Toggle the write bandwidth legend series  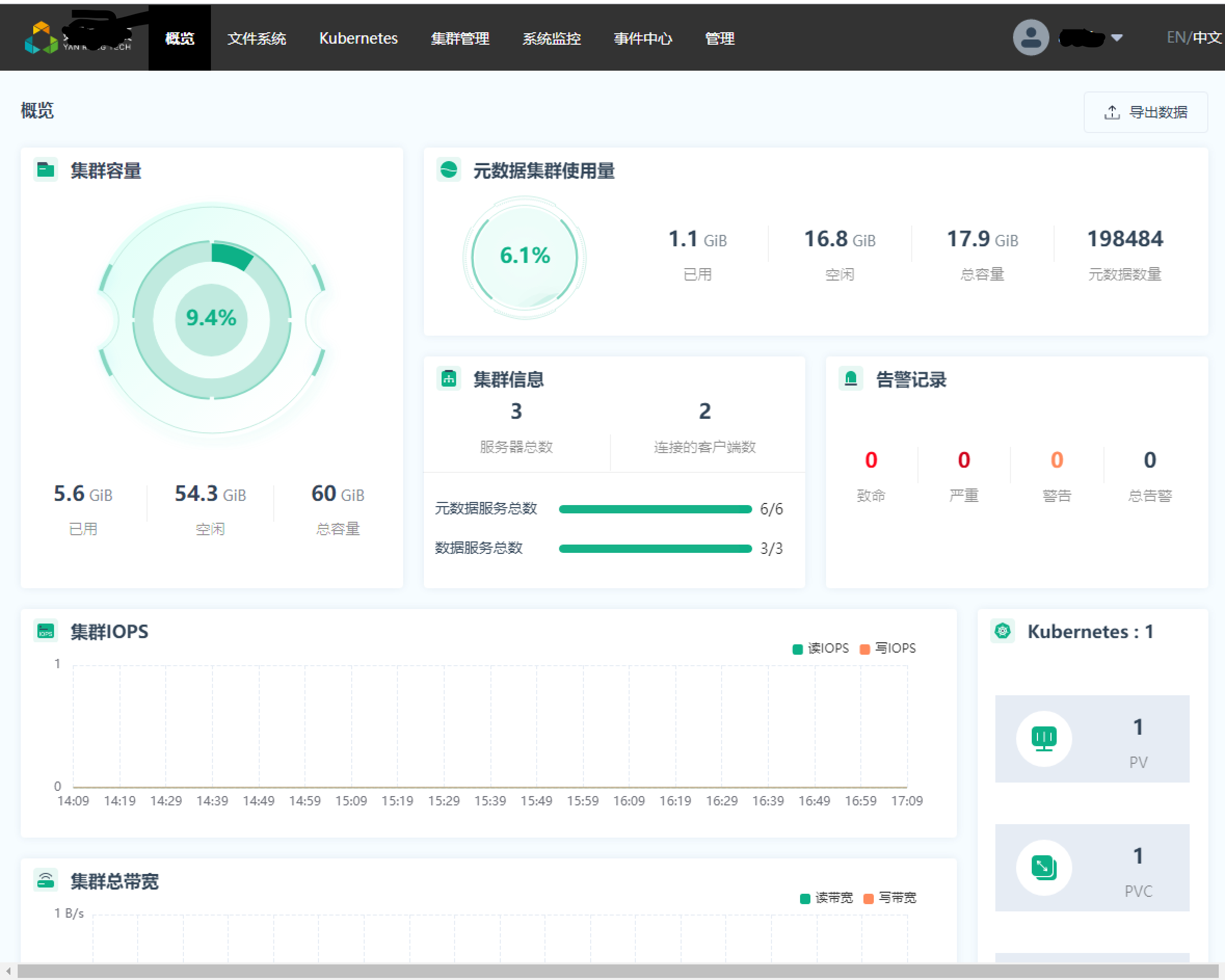[x=890, y=897]
